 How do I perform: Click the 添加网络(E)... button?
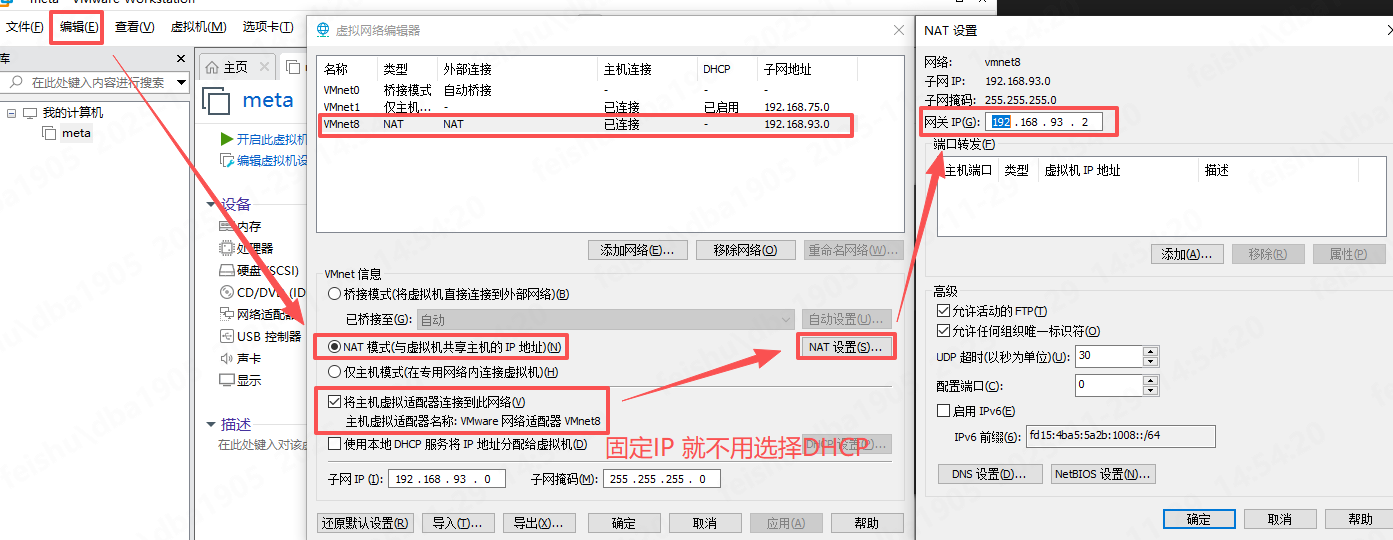[637, 250]
